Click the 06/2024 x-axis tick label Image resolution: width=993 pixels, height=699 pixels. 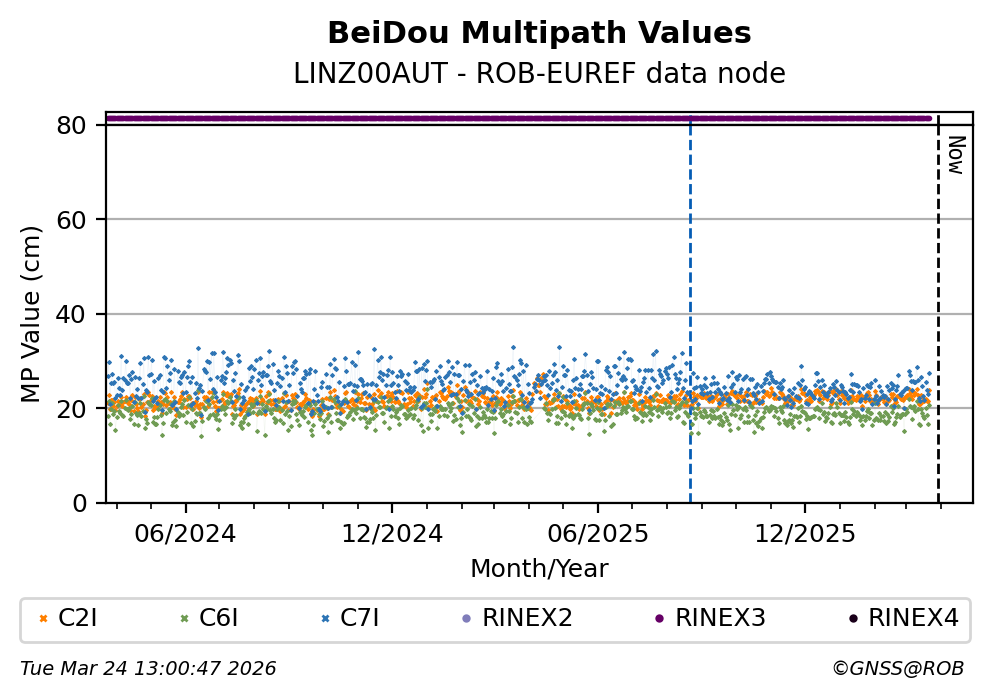pos(185,534)
